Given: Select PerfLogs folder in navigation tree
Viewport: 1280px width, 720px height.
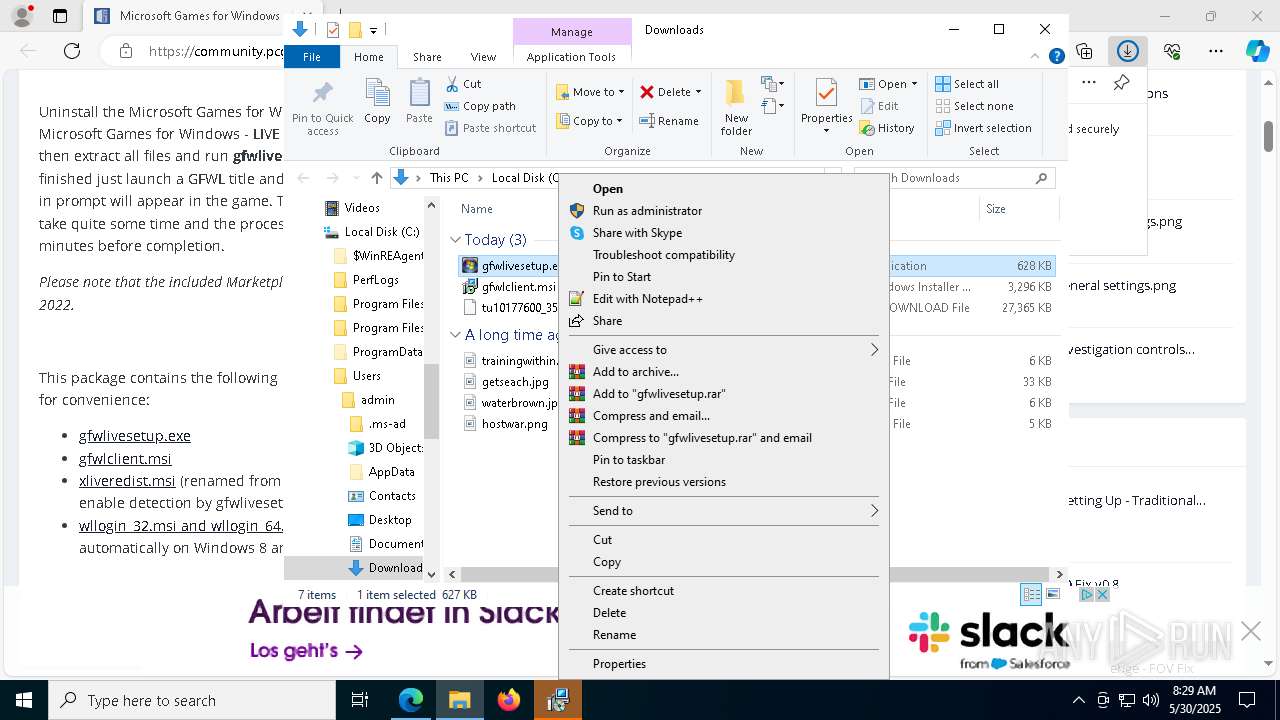Looking at the screenshot, I should tap(375, 280).
